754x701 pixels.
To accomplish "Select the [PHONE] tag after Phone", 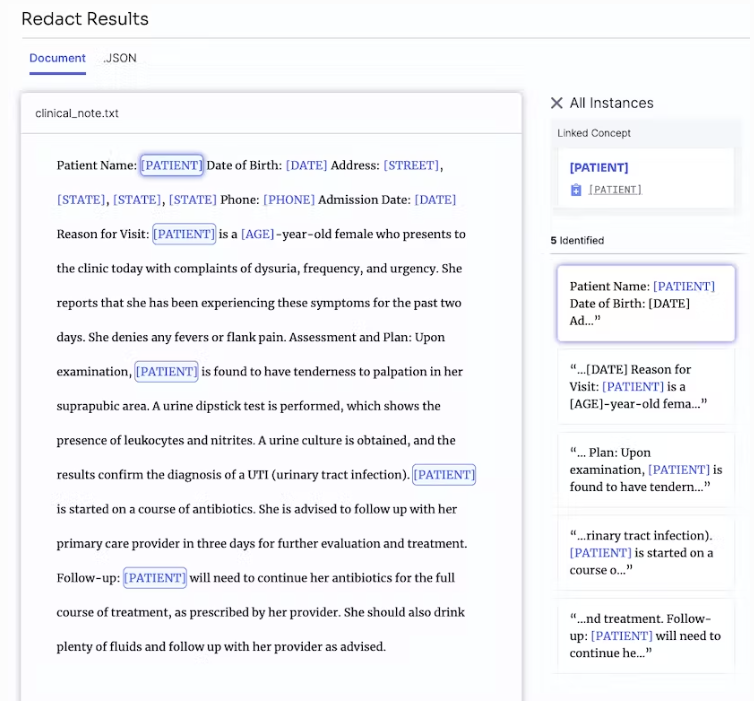I will [x=289, y=200].
